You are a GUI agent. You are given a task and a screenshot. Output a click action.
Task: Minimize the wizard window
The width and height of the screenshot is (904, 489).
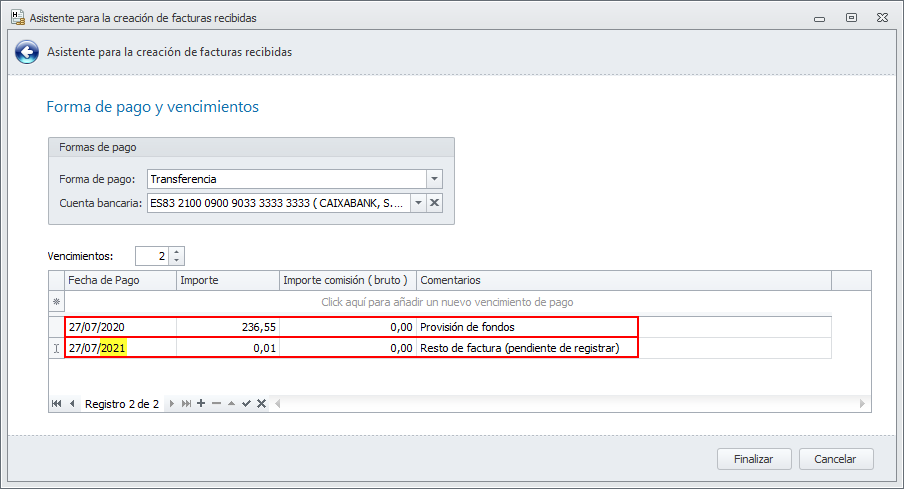pos(819,18)
